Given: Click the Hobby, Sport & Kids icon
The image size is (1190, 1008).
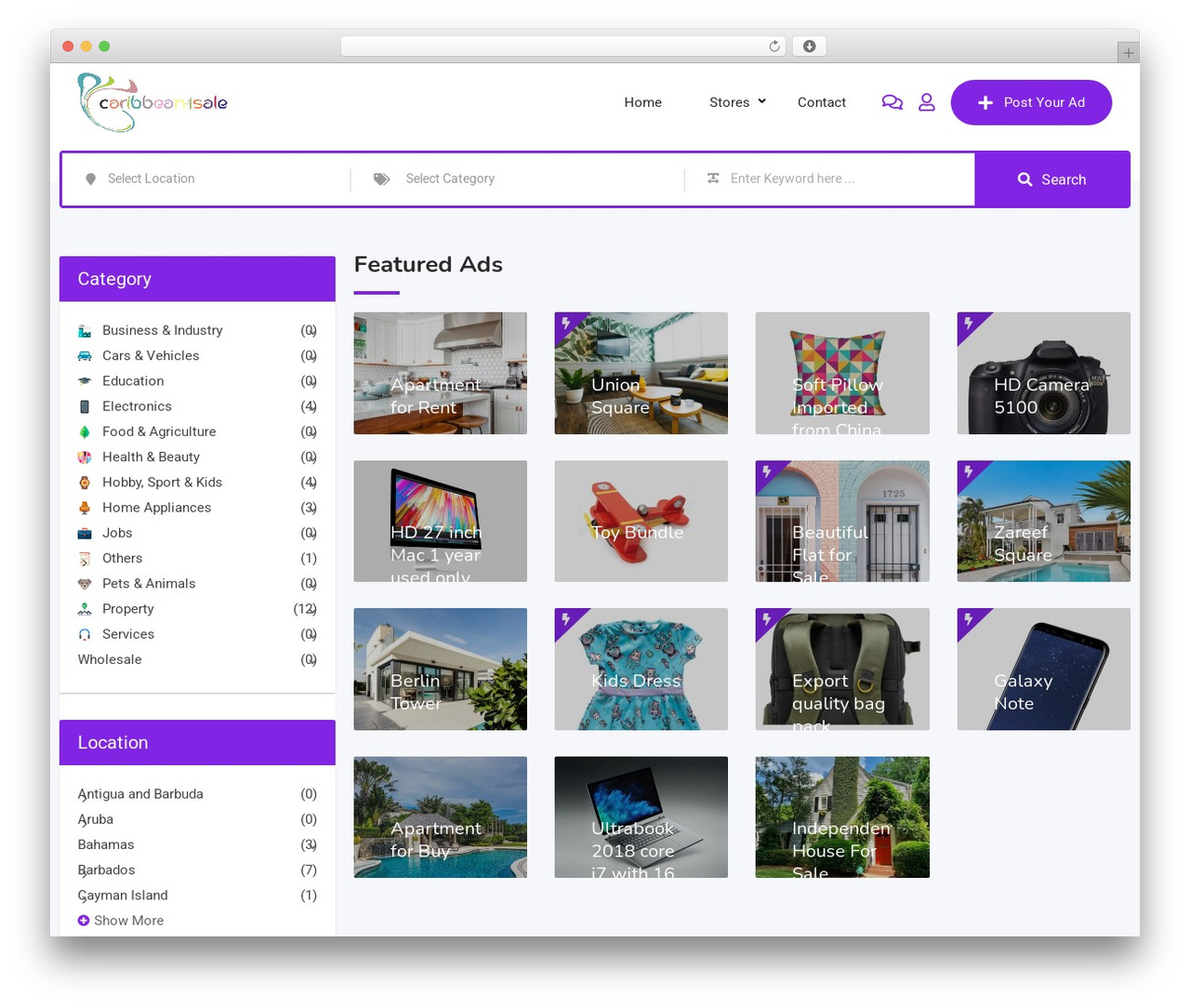Looking at the screenshot, I should click(x=85, y=483).
